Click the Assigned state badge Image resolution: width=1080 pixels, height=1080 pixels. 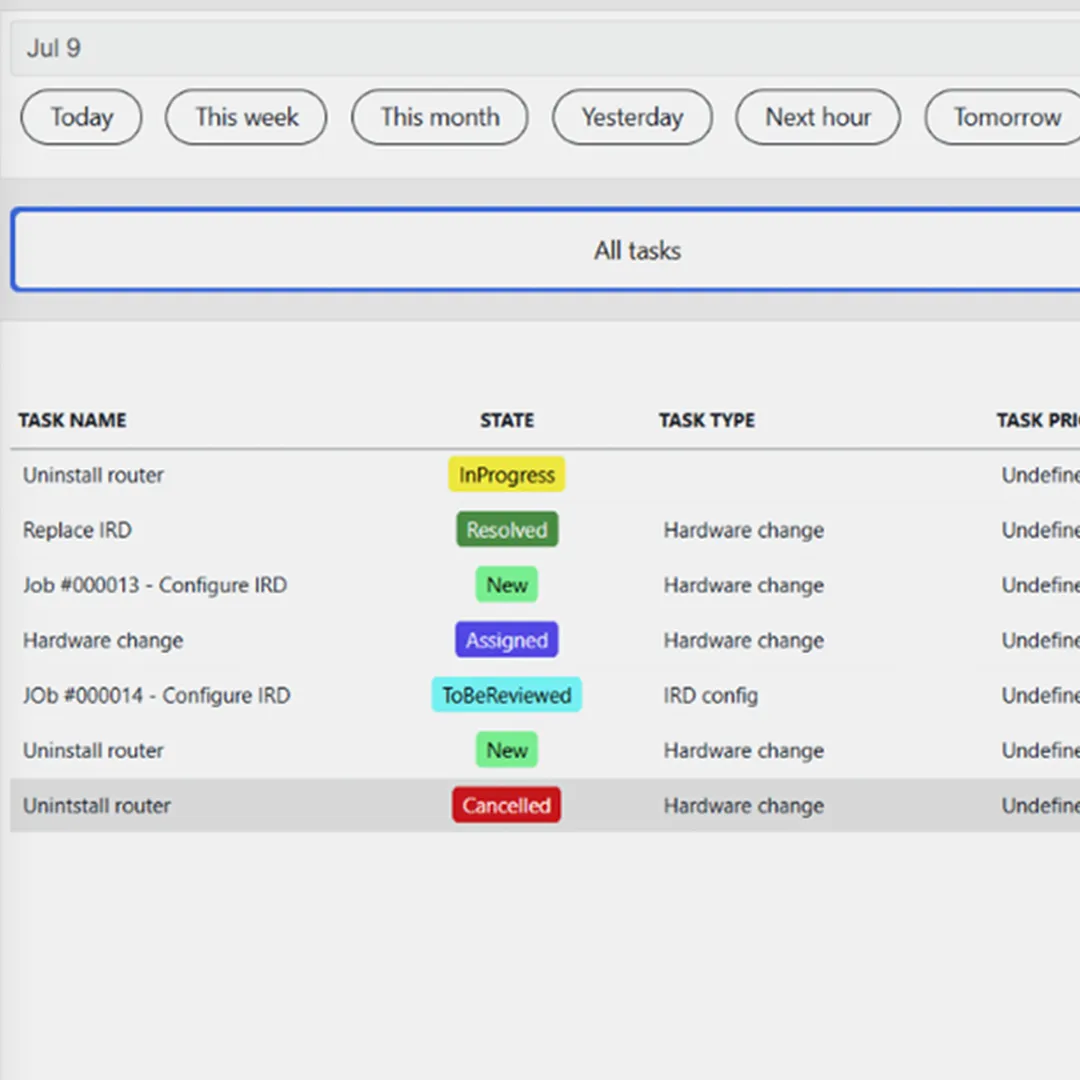[507, 640]
